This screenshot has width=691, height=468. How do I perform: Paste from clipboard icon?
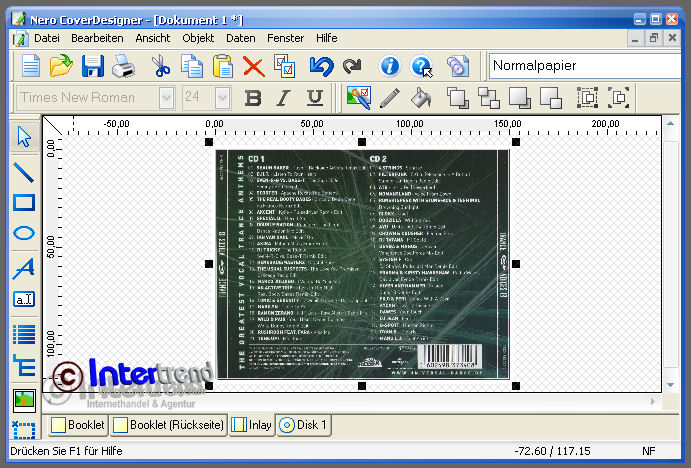click(x=223, y=66)
